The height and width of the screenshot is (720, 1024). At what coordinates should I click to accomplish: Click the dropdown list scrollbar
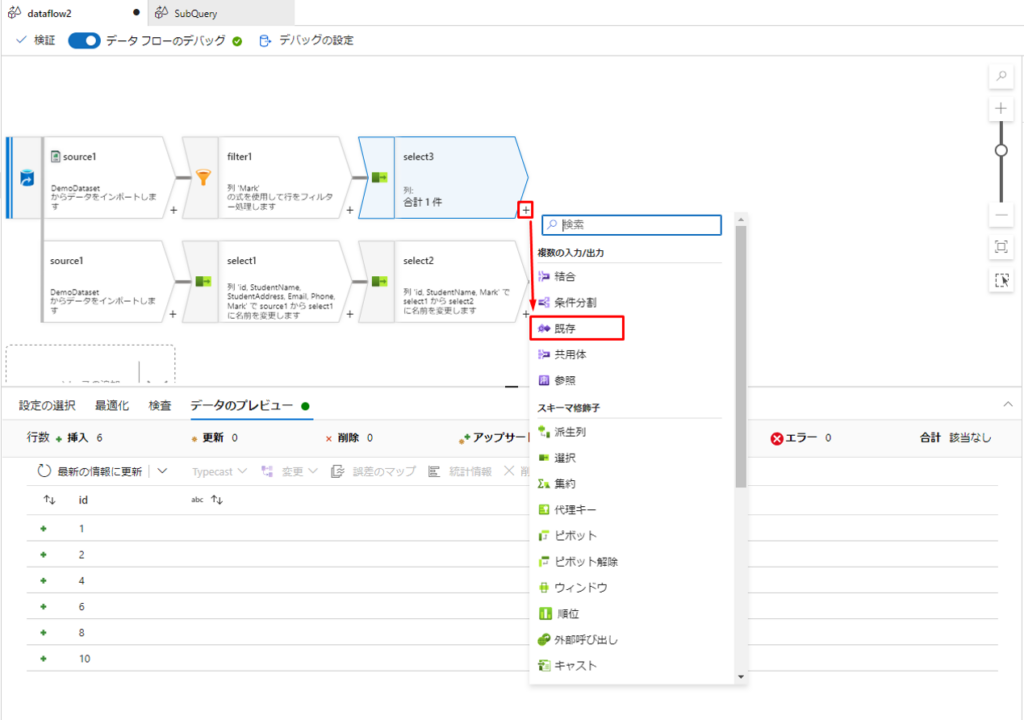coord(741,357)
